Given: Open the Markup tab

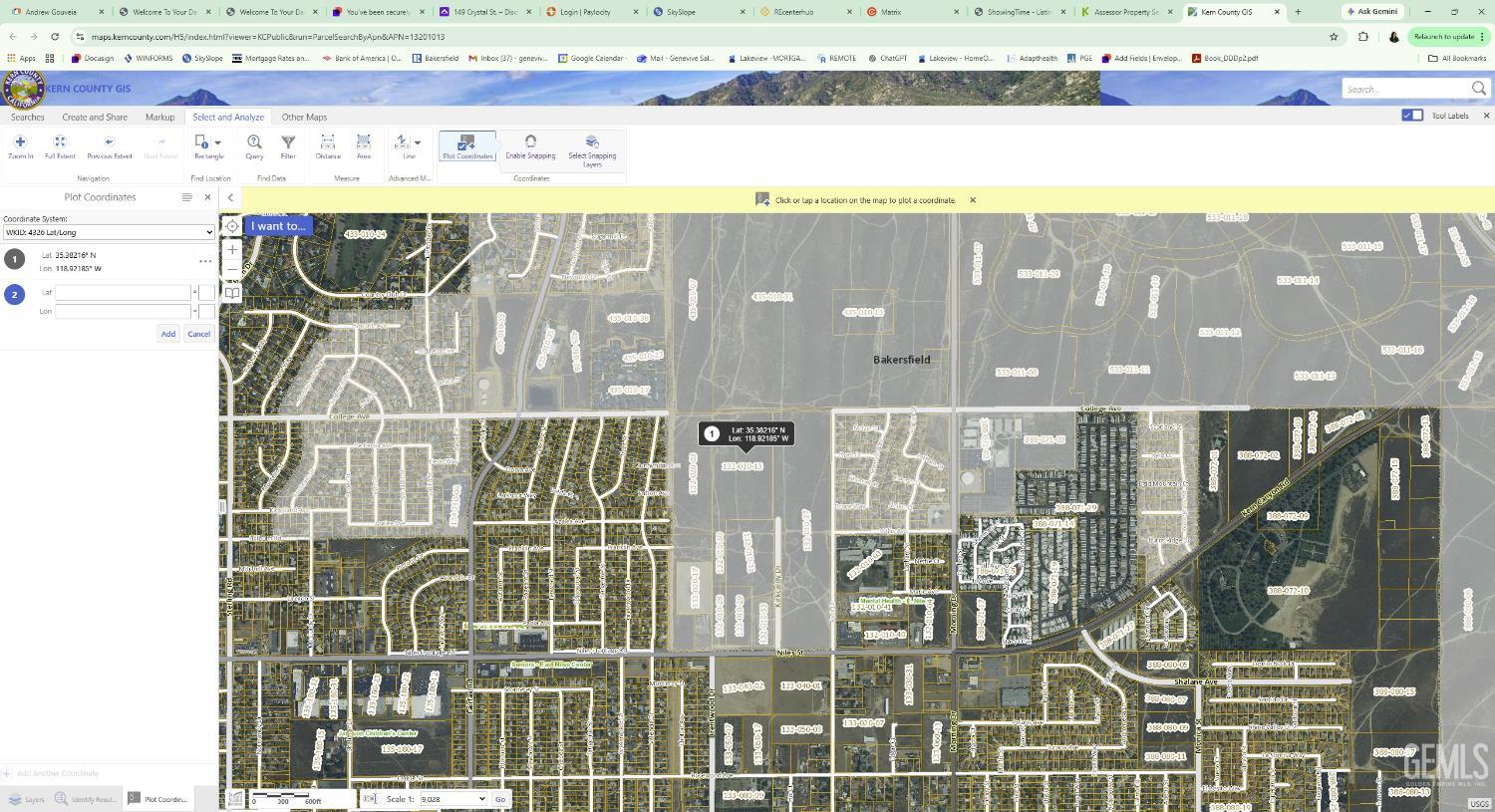Looking at the screenshot, I should point(159,117).
